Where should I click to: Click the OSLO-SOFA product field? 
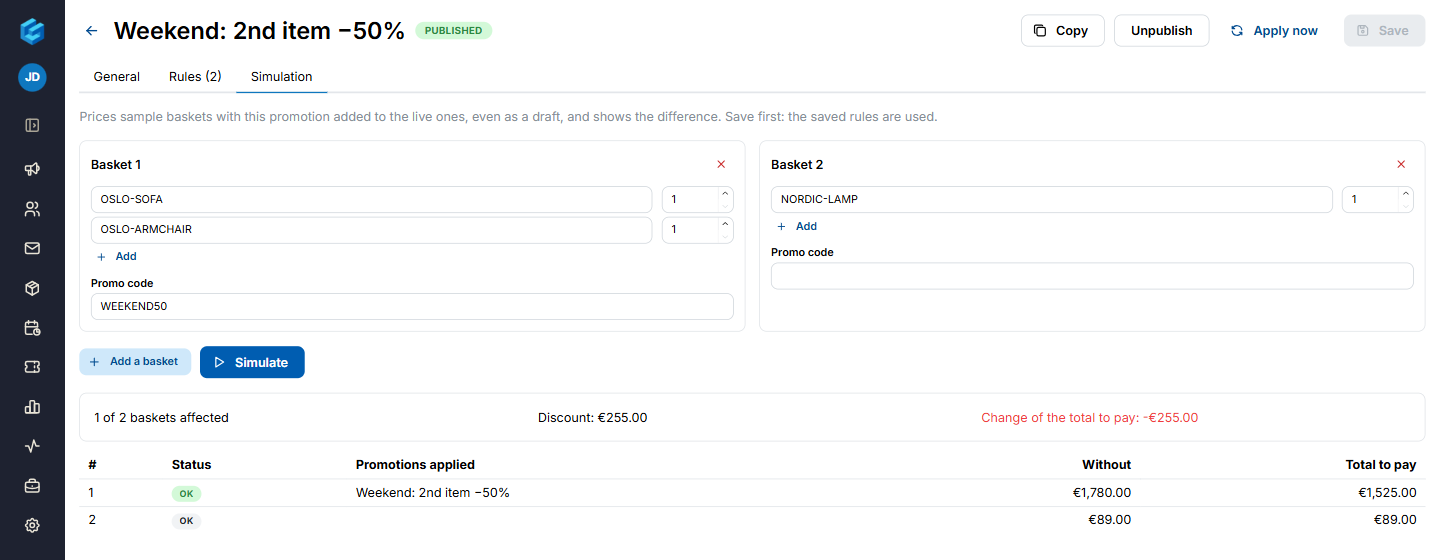[371, 199]
